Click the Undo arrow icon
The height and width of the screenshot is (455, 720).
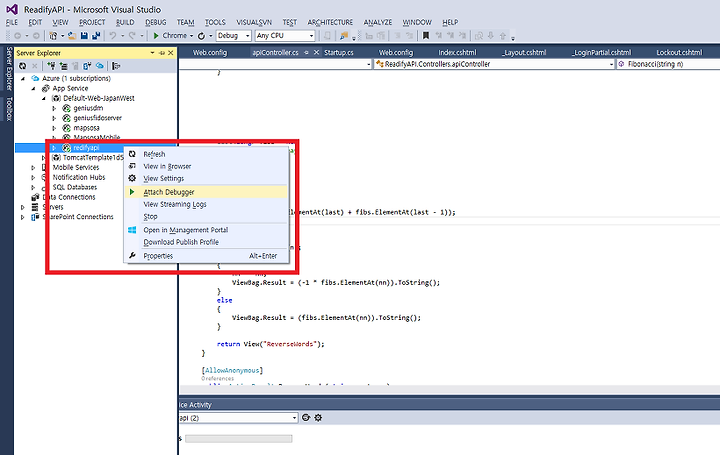point(112,36)
